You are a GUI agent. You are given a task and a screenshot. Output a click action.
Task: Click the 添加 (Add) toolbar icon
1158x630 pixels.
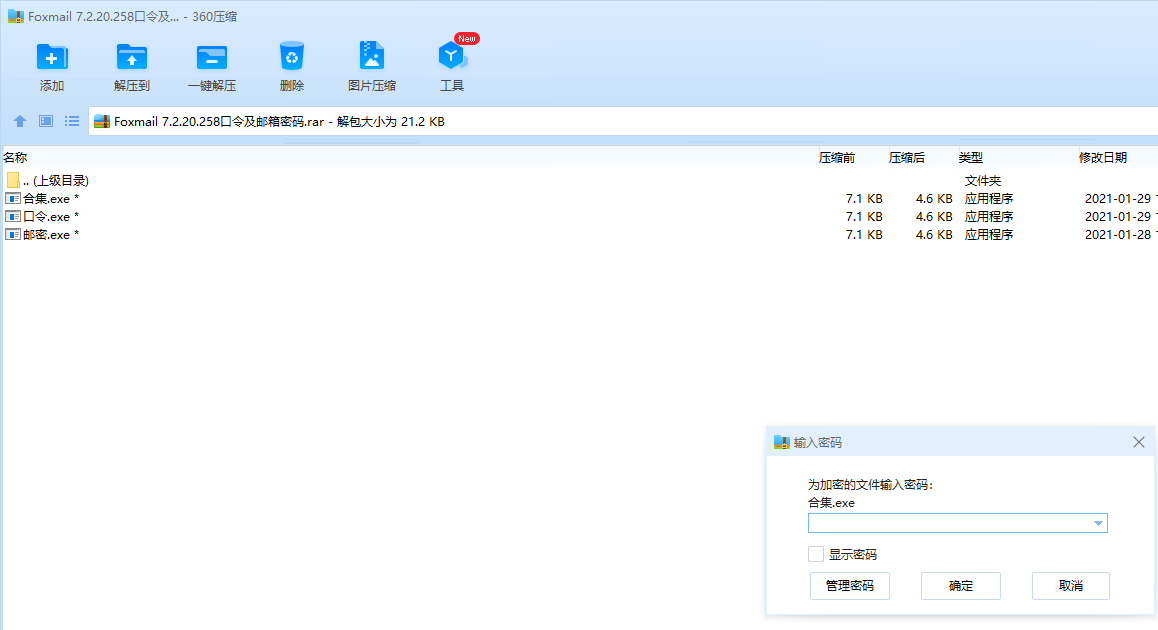(52, 58)
